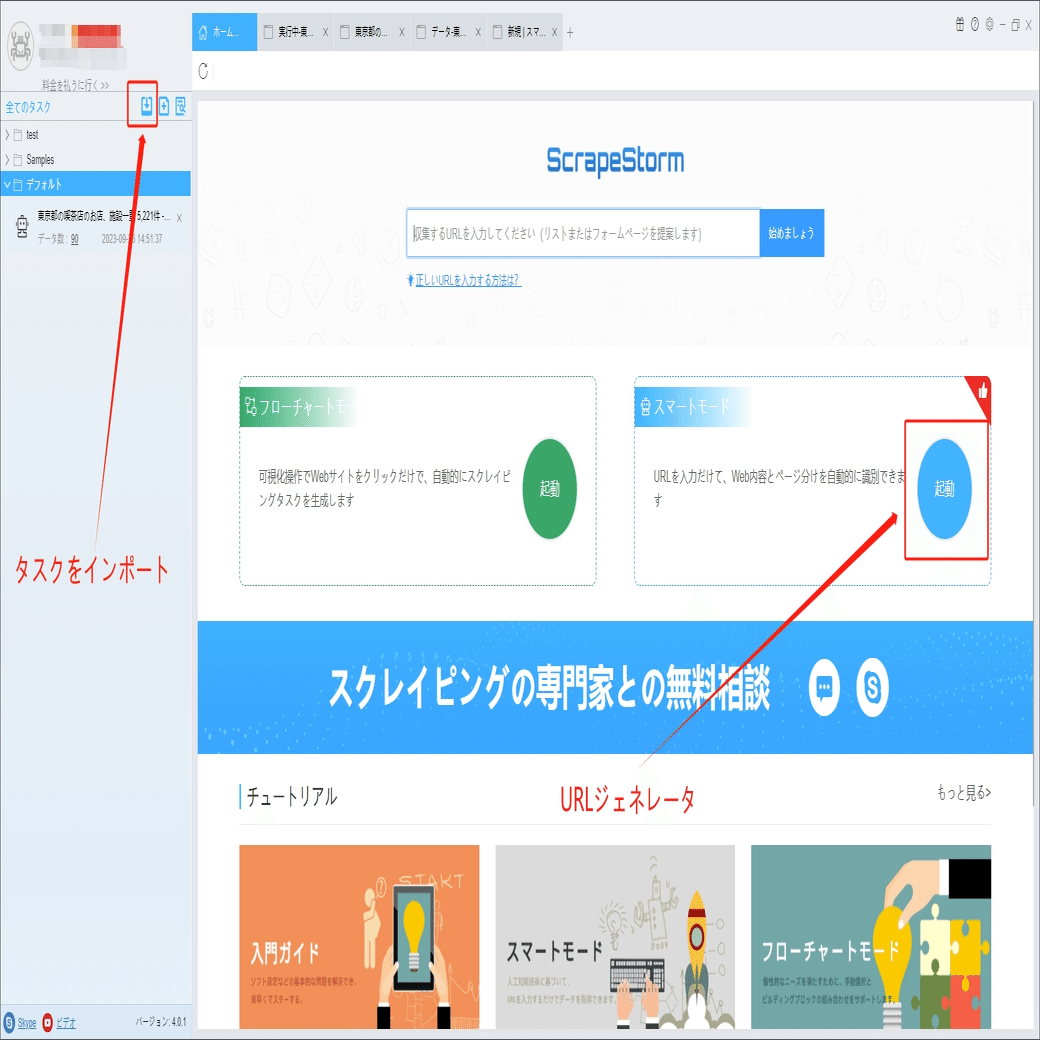The width and height of the screenshot is (1040, 1040).
Task: Open the フローチャートモード tutorial thumbnail
Action: 871,937
